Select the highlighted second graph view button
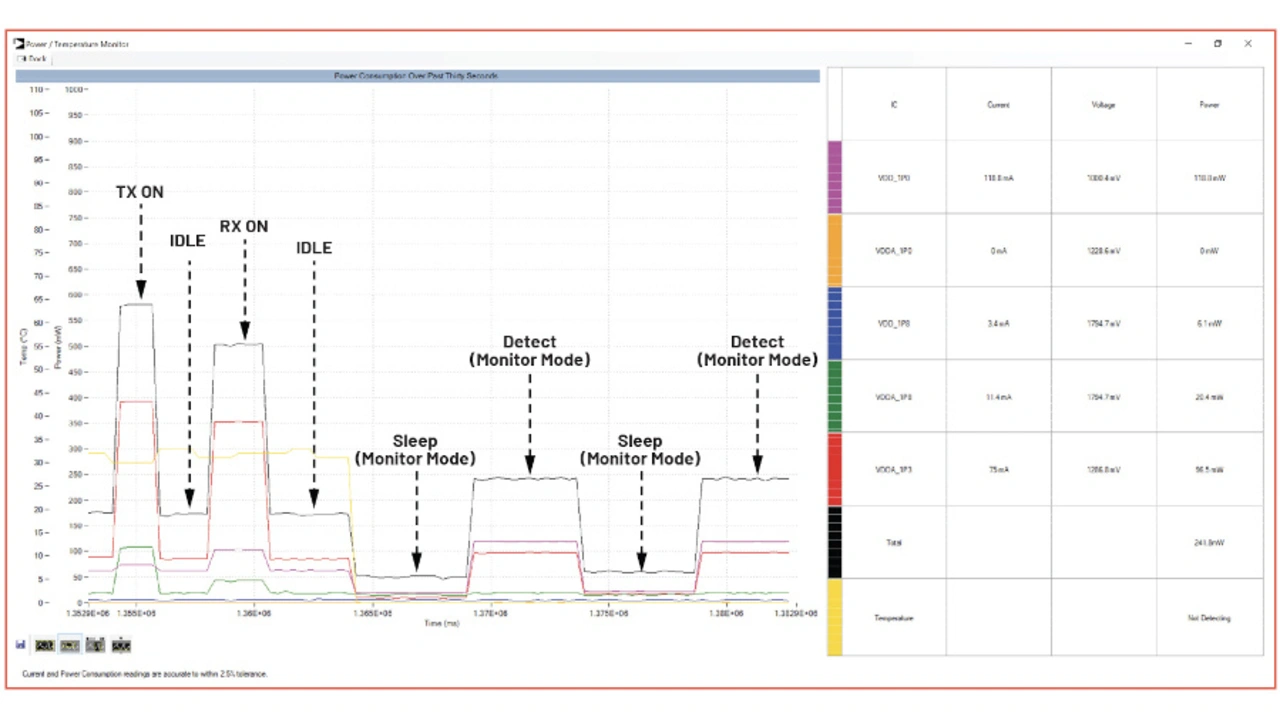This screenshot has height=720, width=1280. point(70,645)
